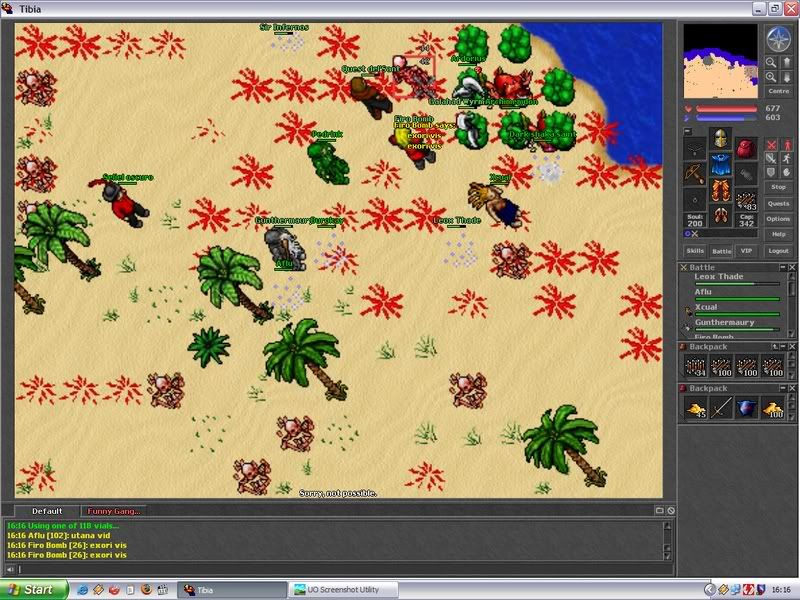Zoom in the minimap with lower magnifier
The width and height of the screenshot is (800, 600).
771,77
